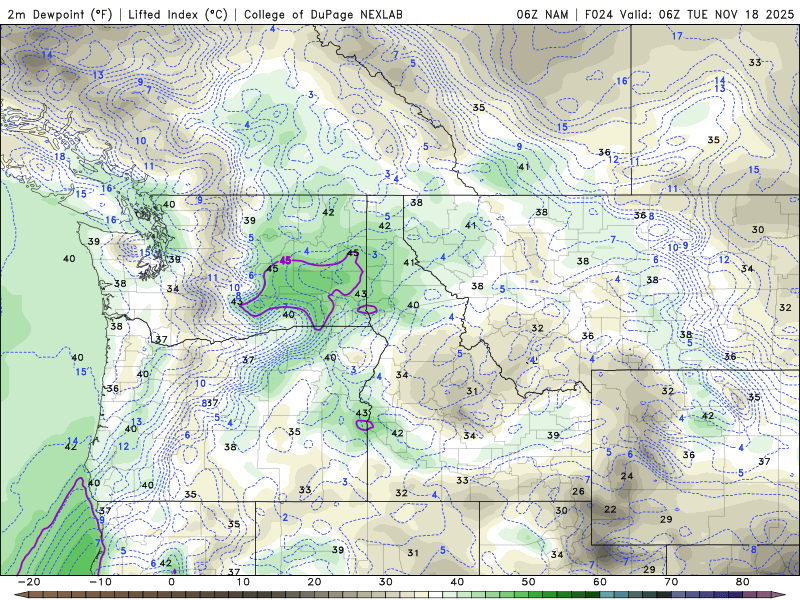Image resolution: width=800 pixels, height=600 pixels.
Task: Click the black '22' dewpoint value
Action: point(610,509)
